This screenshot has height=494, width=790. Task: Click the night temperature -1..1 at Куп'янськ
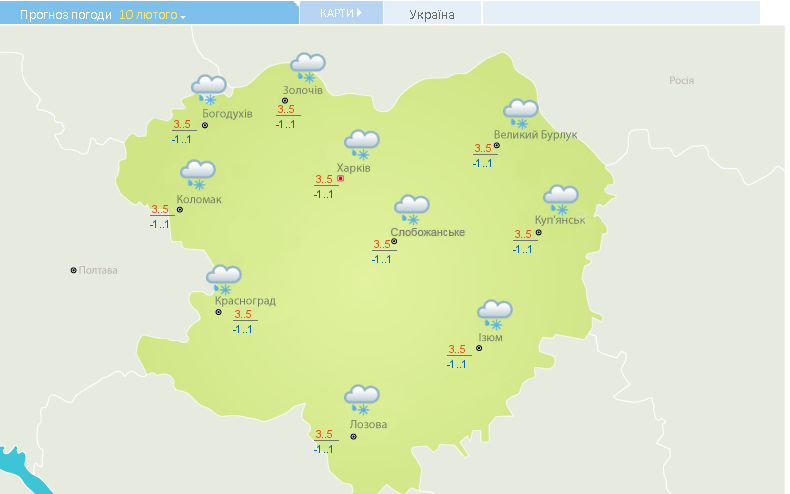click(x=522, y=250)
